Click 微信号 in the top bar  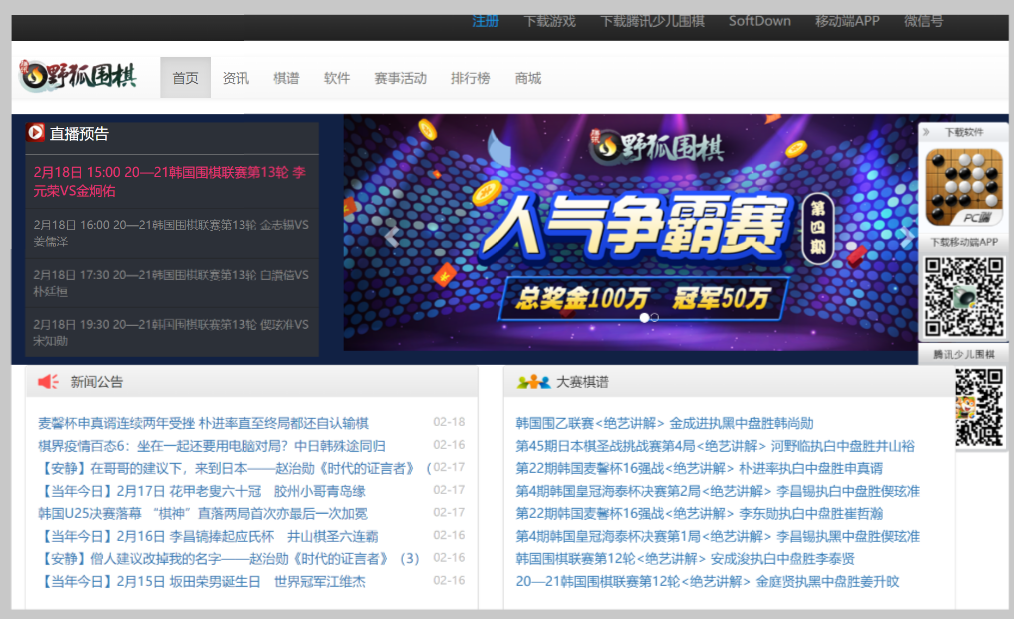[923, 21]
